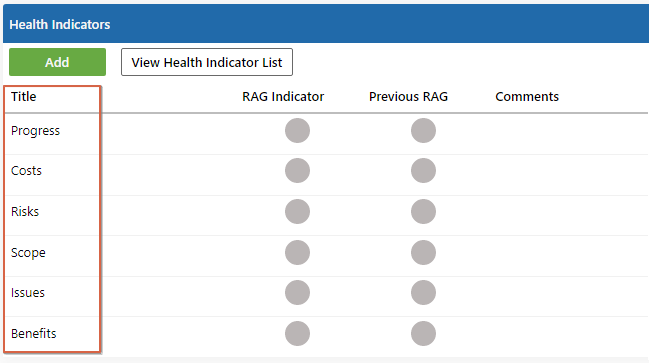Viewport: 649px width, 363px height.
Task: Click the Progress RAG Indicator circle
Action: pos(297,130)
